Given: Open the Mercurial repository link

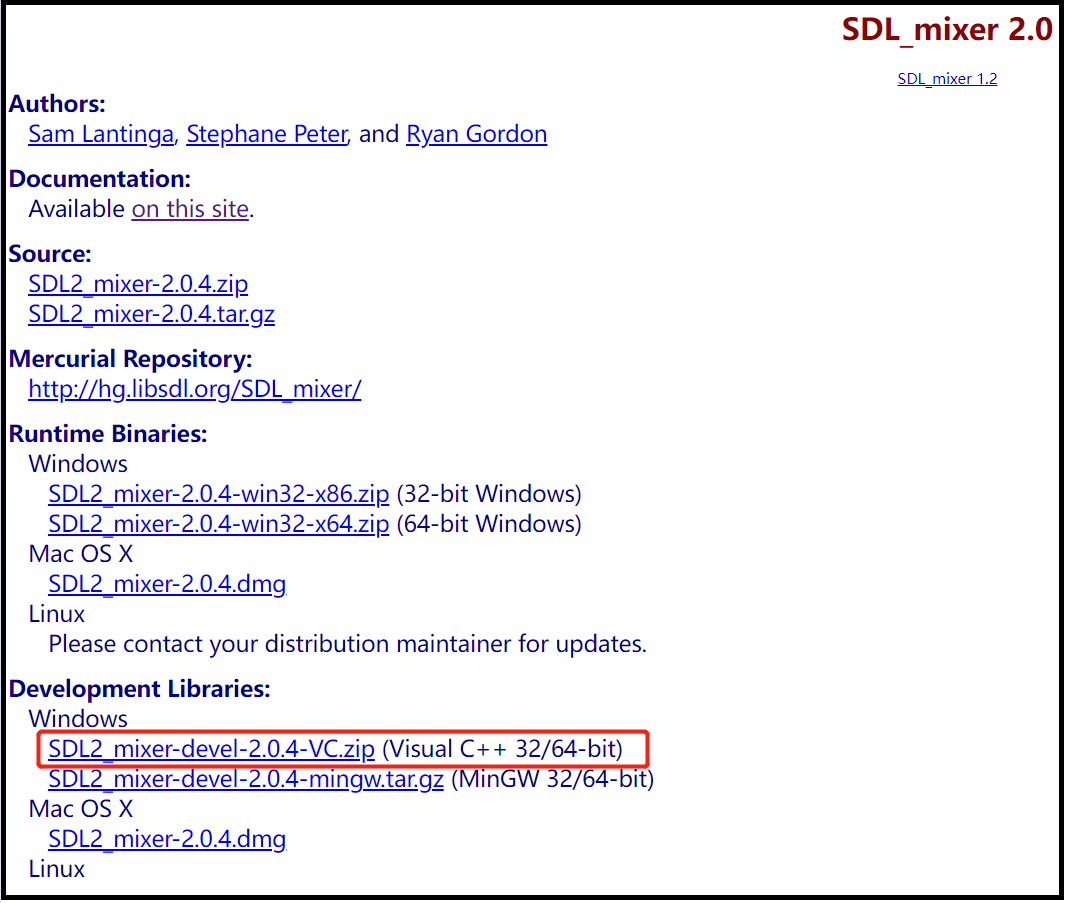Looking at the screenshot, I should click(194, 388).
